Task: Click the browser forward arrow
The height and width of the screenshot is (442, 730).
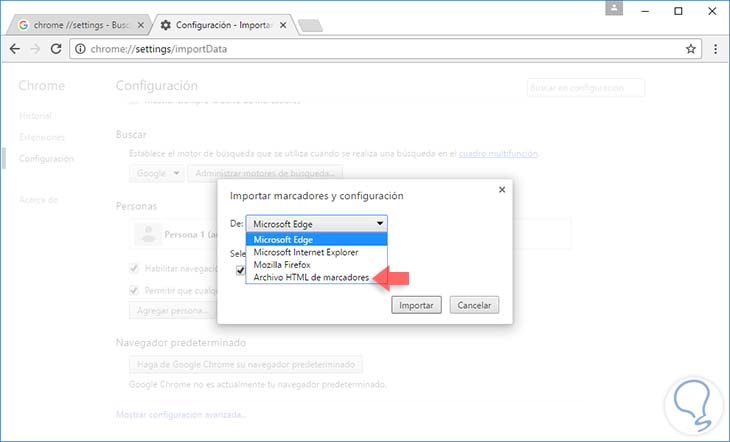Action: pos(35,49)
